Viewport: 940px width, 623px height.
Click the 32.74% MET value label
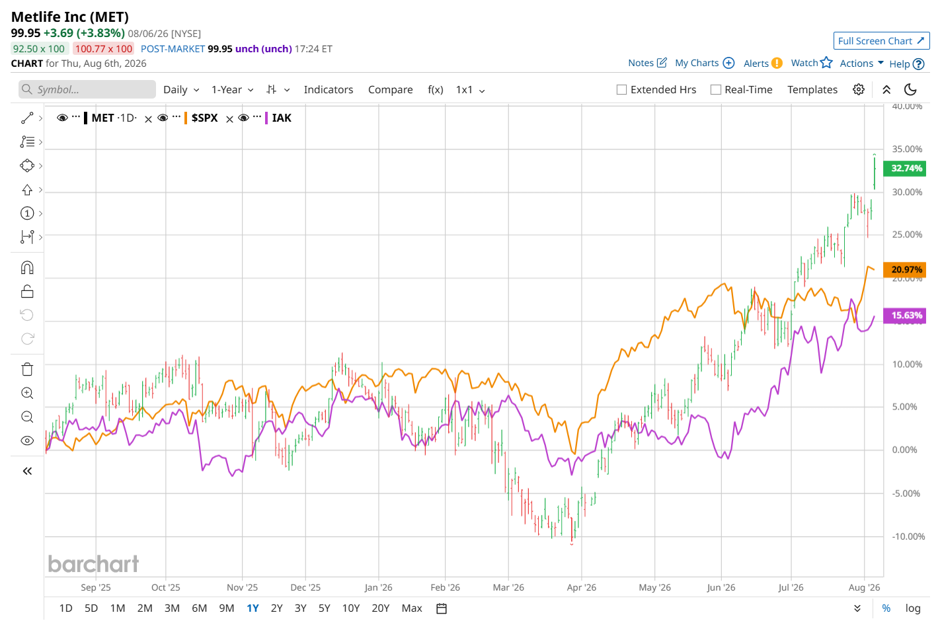pyautogui.click(x=905, y=168)
